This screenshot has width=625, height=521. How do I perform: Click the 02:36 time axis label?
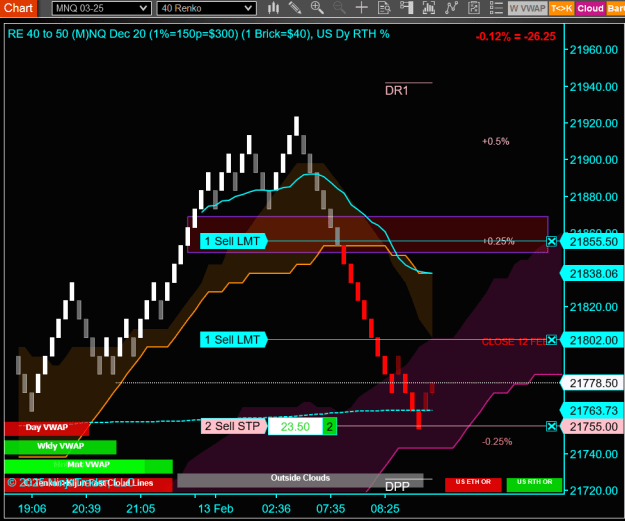point(276,509)
